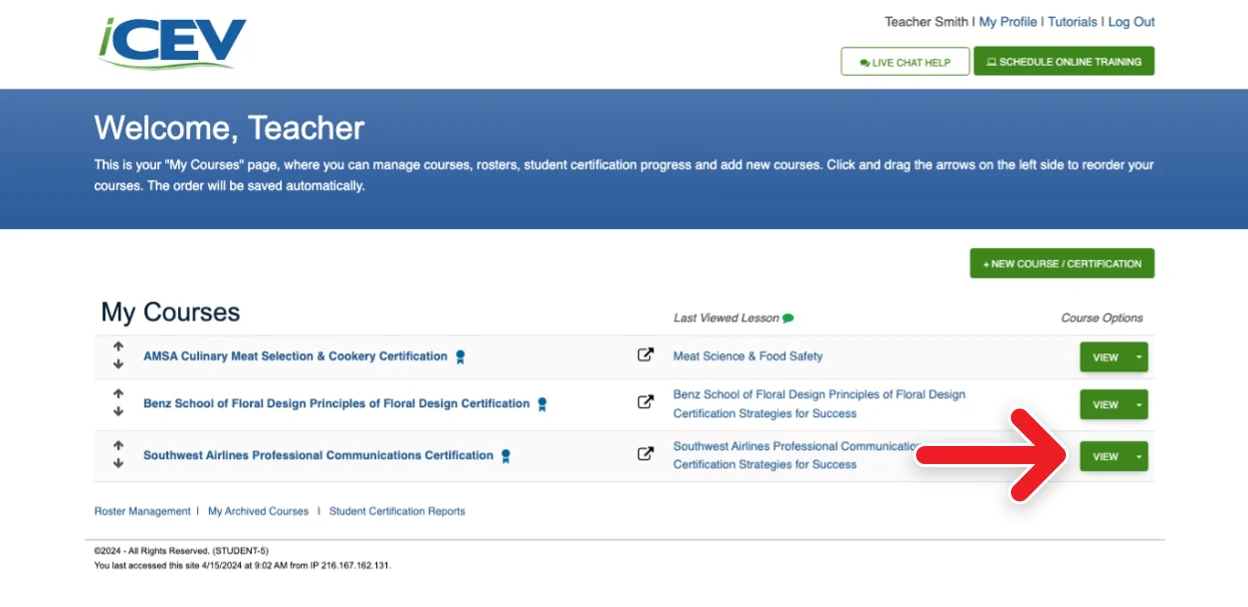This screenshot has height=607, width=1248.
Task: Click the up arrow for Southwest Airlines course
Action: (x=118, y=446)
